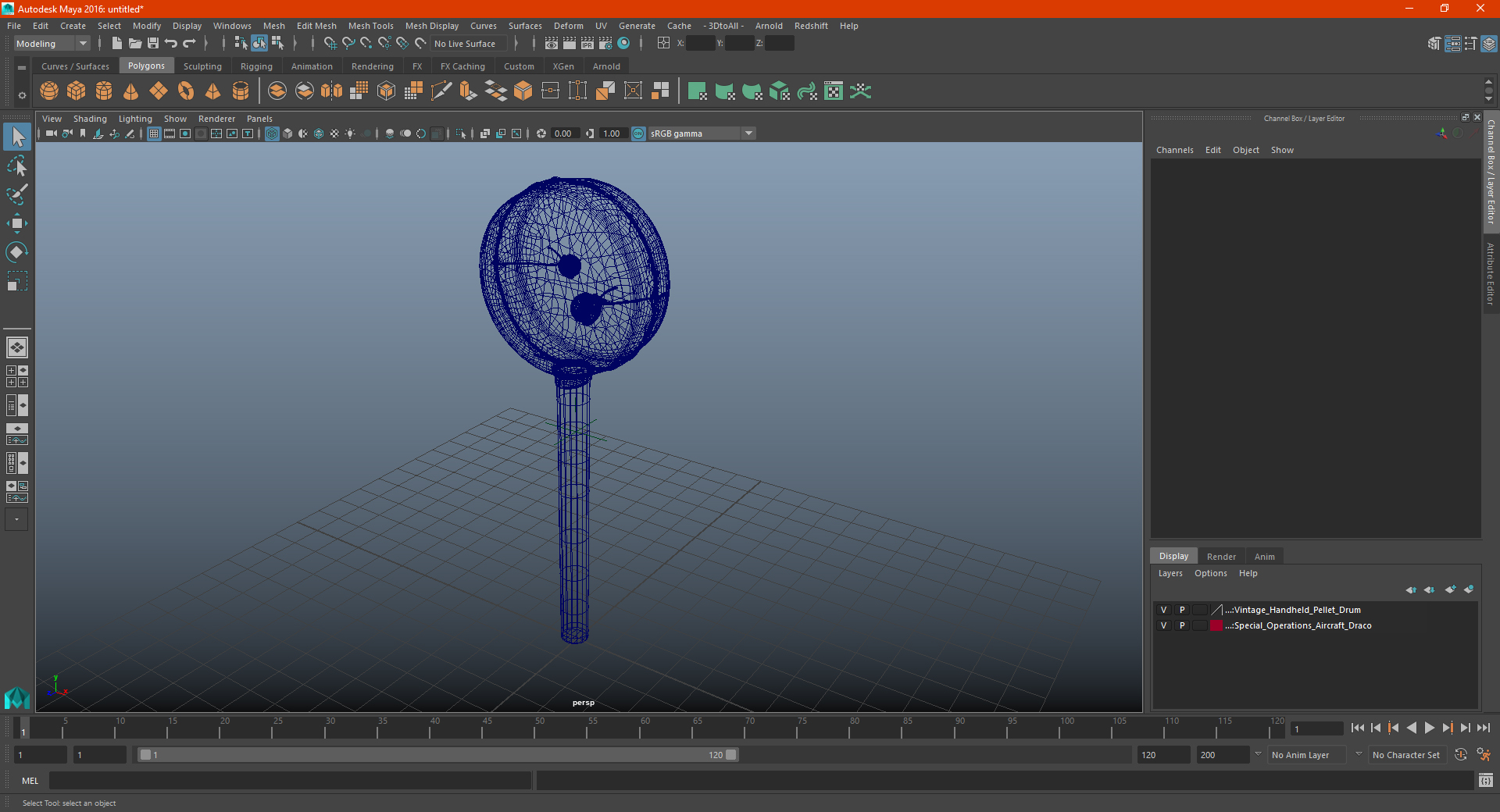Click the range slider bar handle at 120
Screen dimensions: 1500x812
731,755
